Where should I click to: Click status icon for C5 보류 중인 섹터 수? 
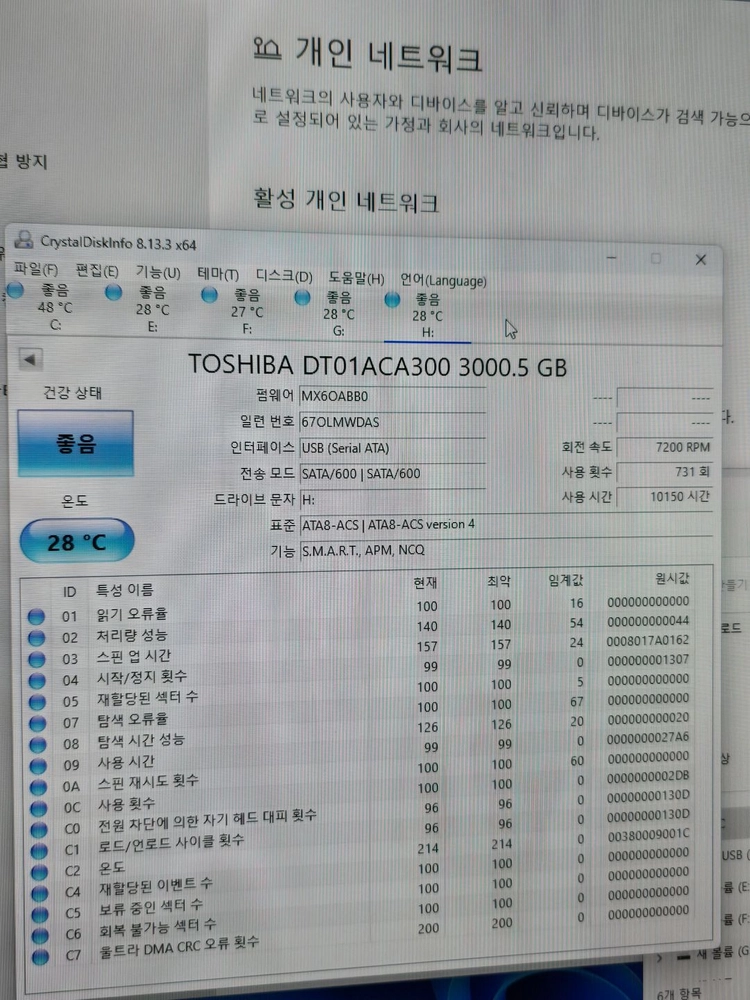[40, 914]
